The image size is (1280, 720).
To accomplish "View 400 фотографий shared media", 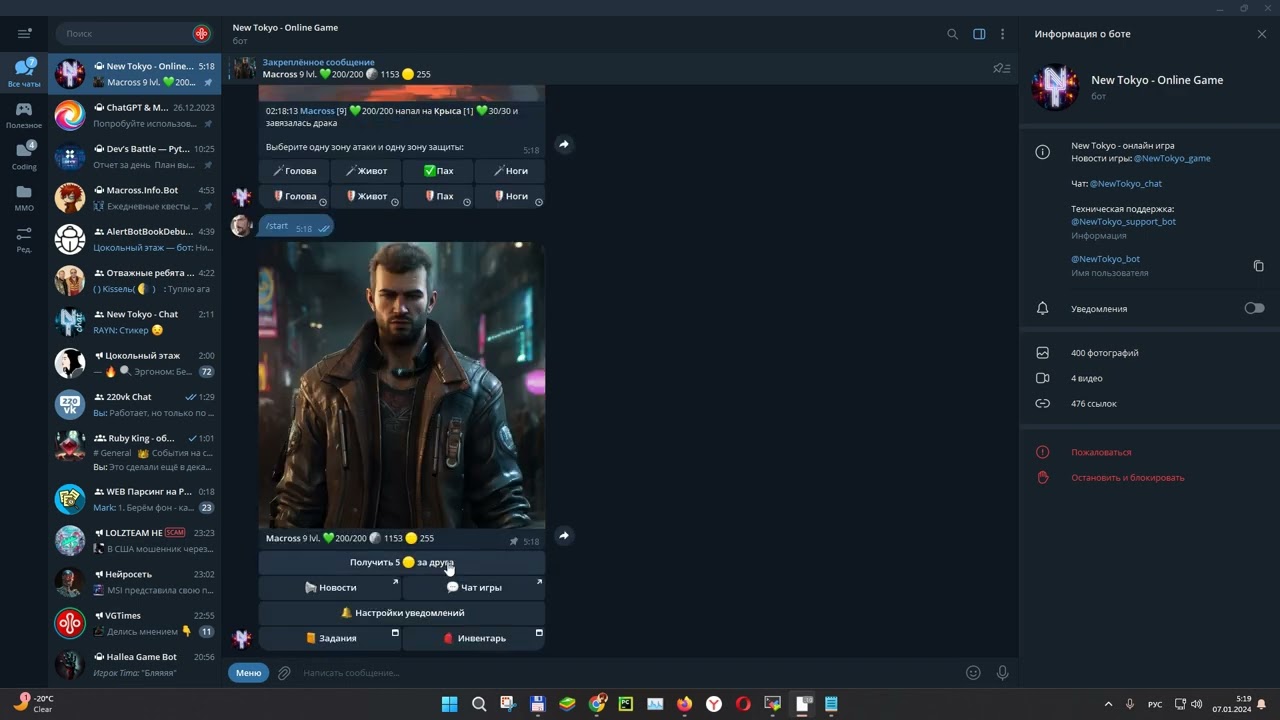I will pos(1149,353).
